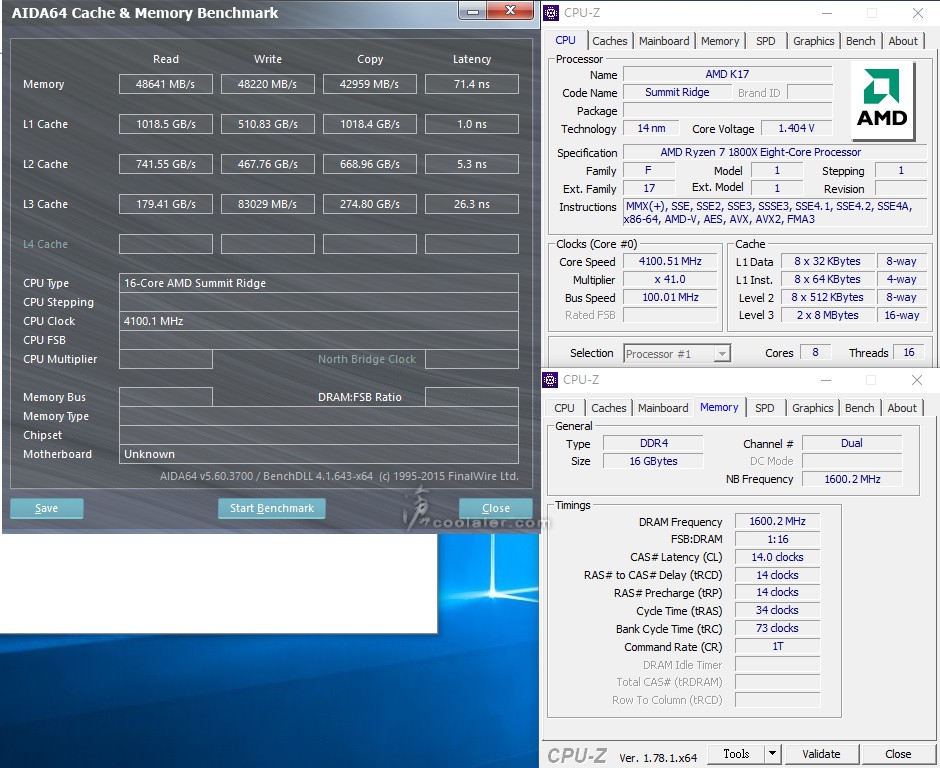This screenshot has height=768, width=940.
Task: Click the Memory Copy value 42959 MB/s
Action: coord(369,84)
